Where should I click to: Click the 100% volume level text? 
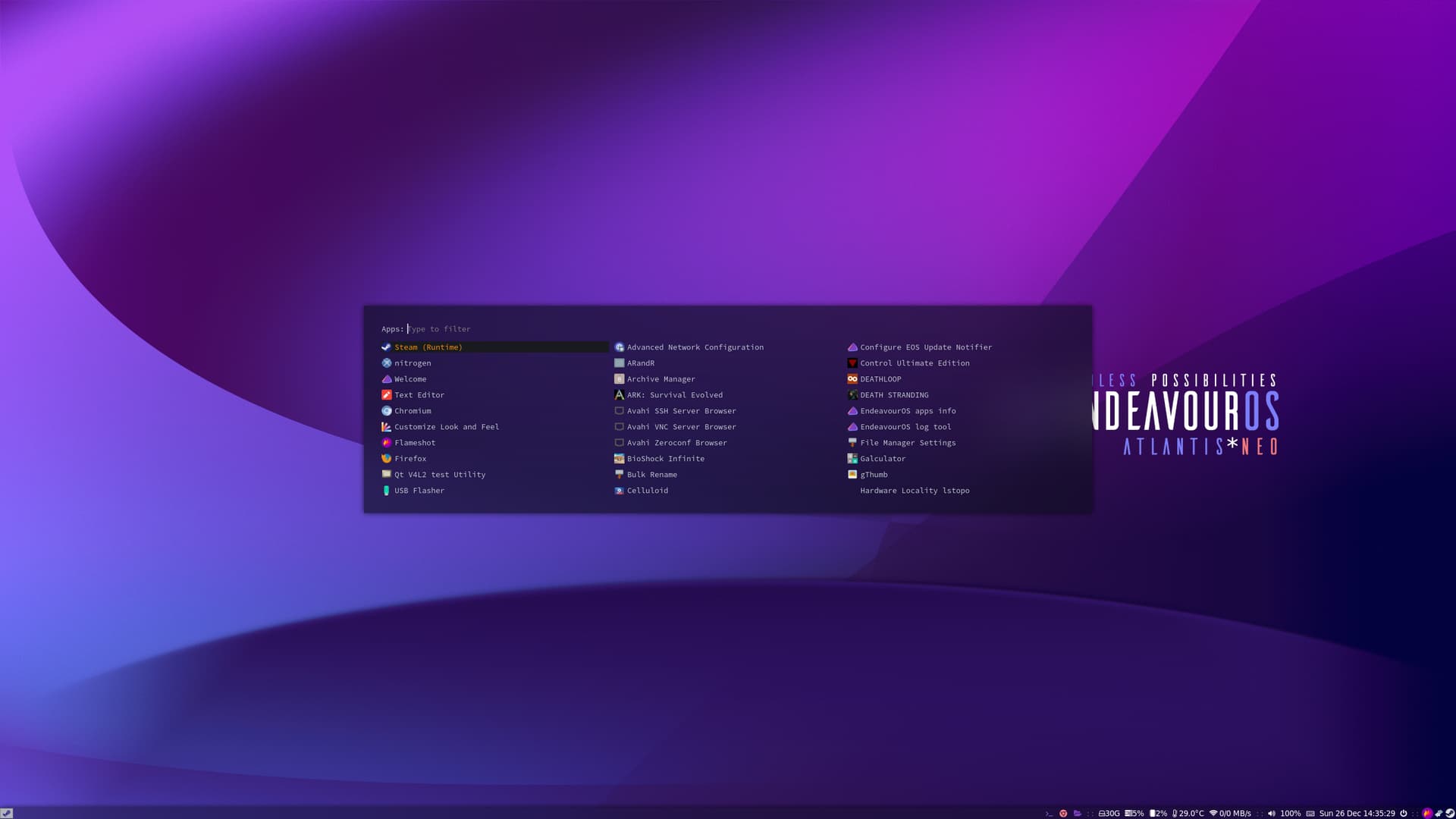[x=1291, y=814]
